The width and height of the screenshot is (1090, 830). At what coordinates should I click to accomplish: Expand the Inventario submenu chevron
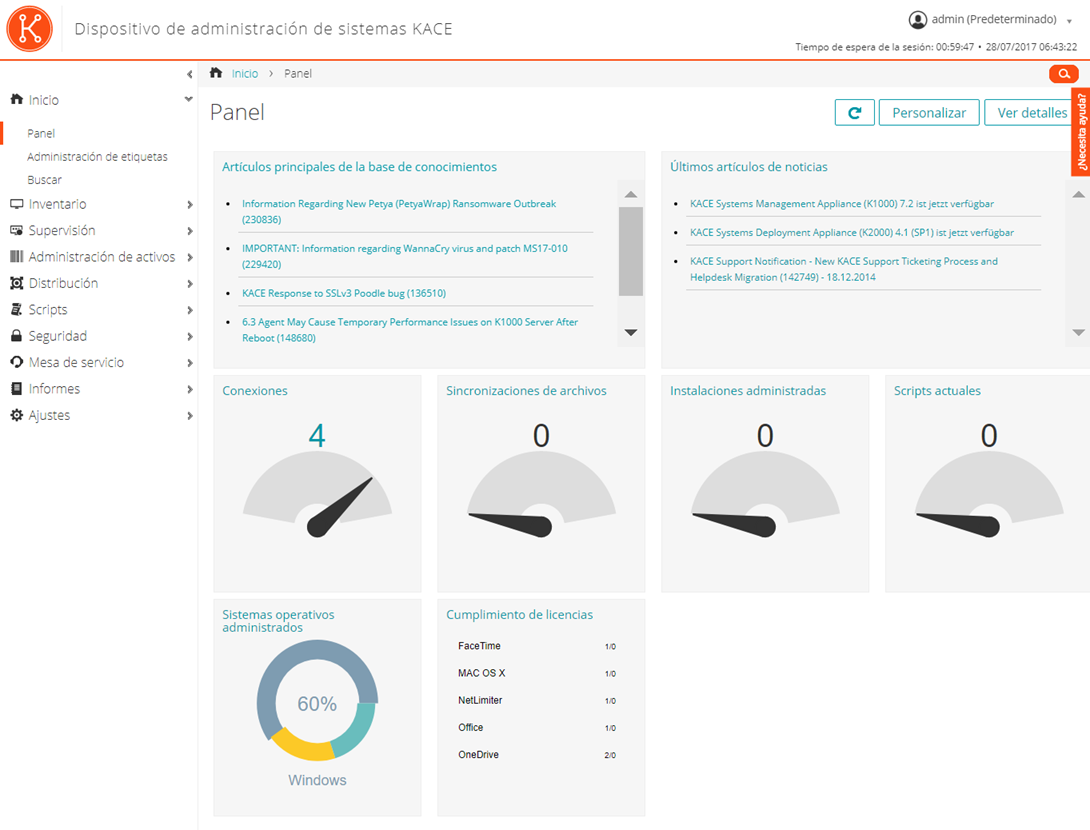click(x=190, y=204)
